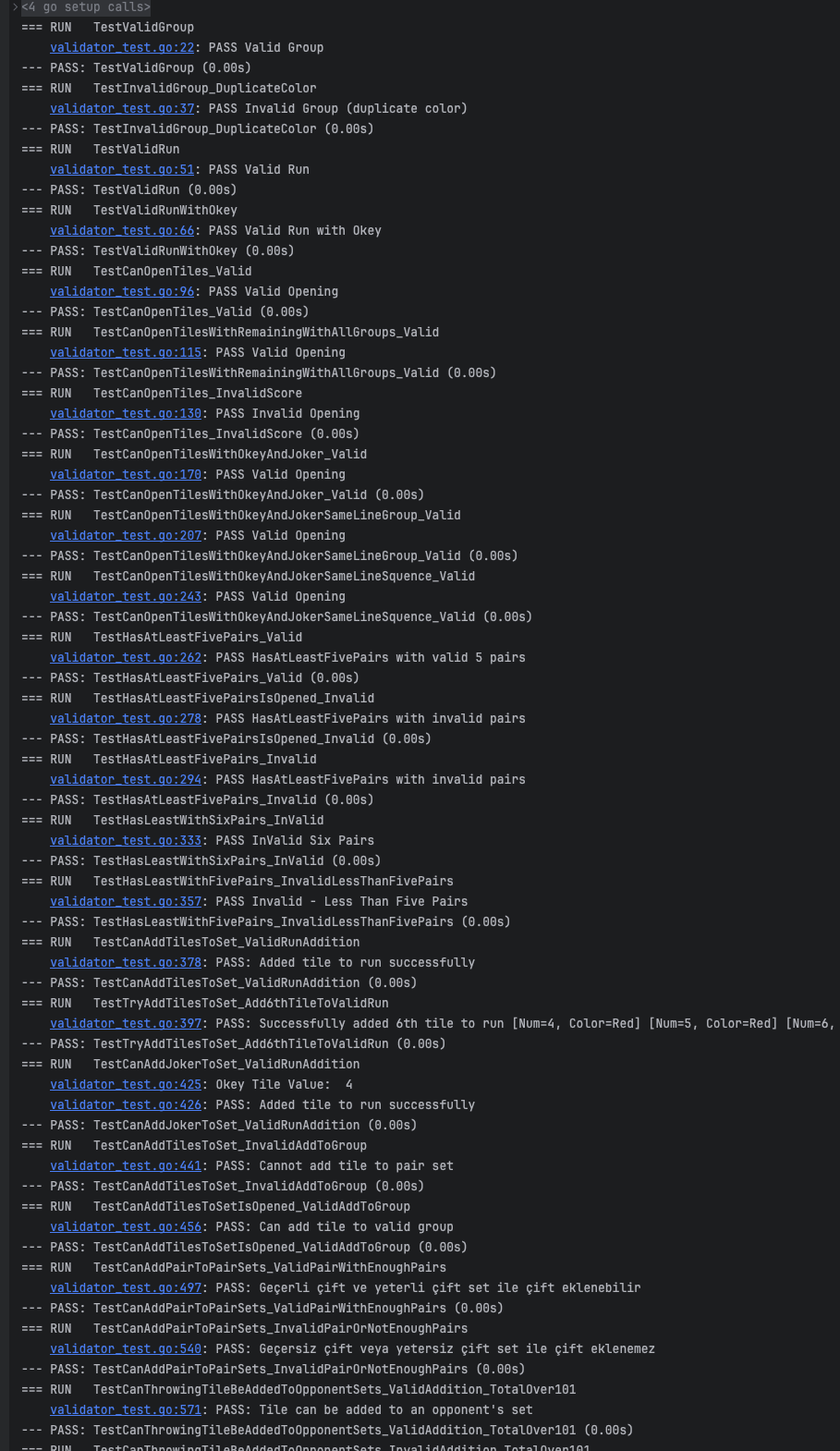Jump to validator_test.go:37 source line
Viewport: 840px width, 1451px height.
point(122,108)
